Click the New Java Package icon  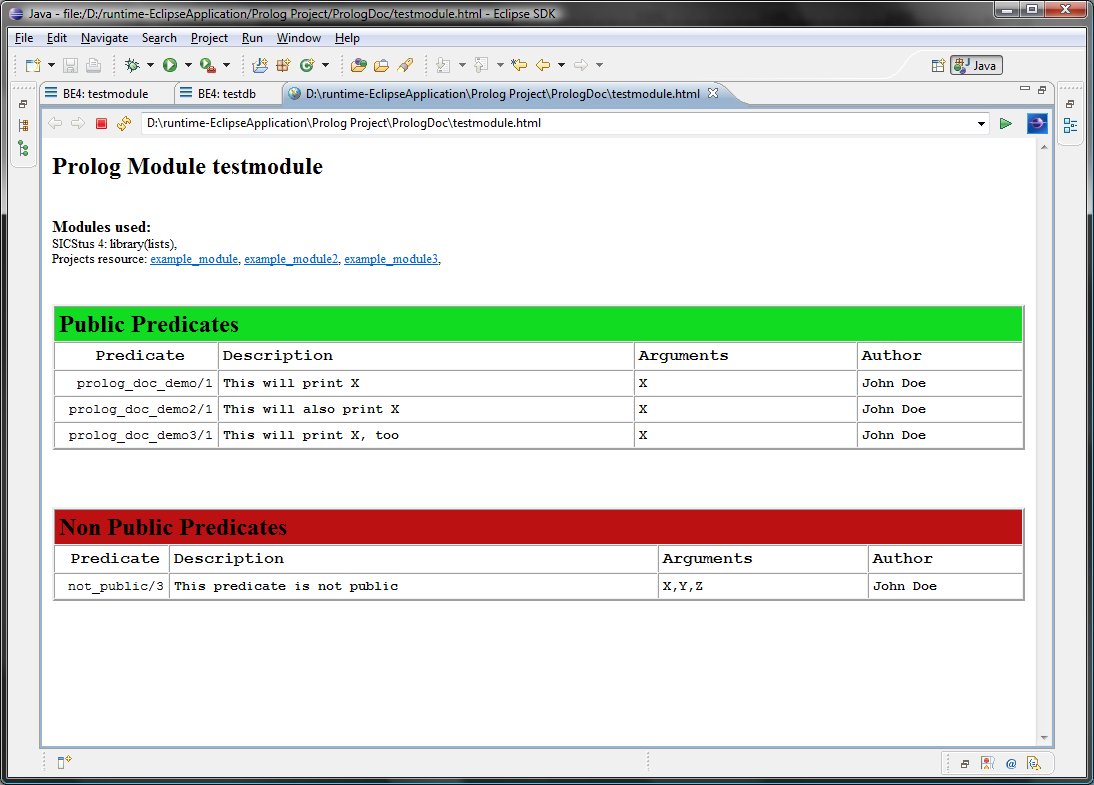coord(283,65)
